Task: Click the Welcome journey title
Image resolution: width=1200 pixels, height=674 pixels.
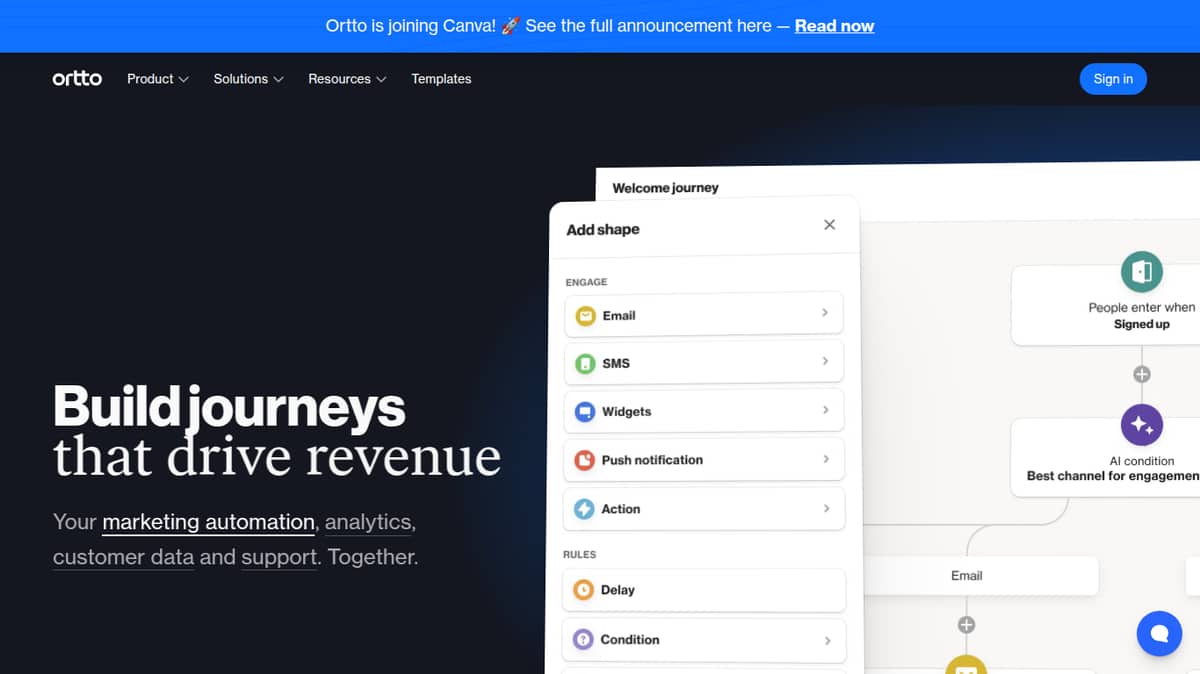Action: tap(665, 188)
